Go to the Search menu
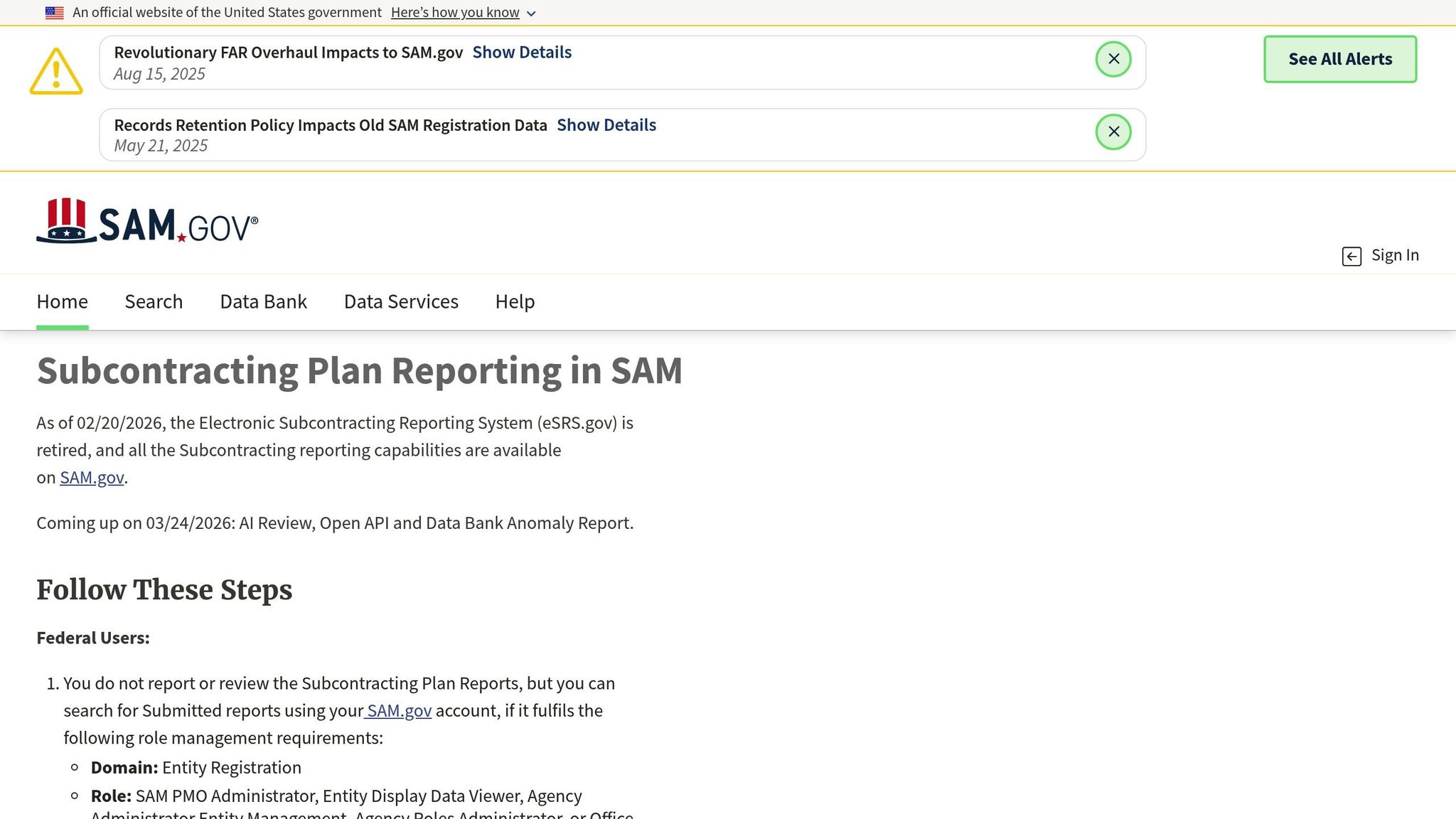This screenshot has height=819, width=1456. point(154,301)
